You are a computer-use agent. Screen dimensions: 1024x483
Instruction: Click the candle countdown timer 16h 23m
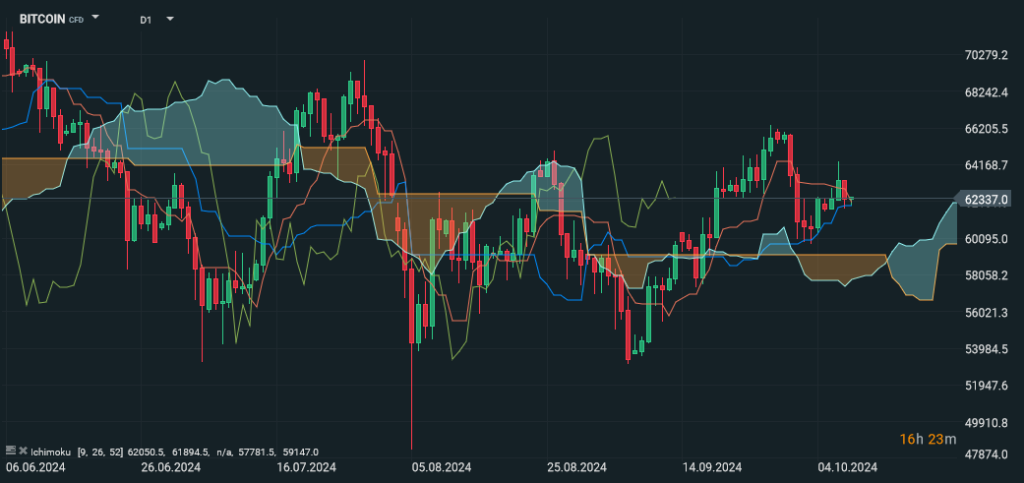click(927, 438)
